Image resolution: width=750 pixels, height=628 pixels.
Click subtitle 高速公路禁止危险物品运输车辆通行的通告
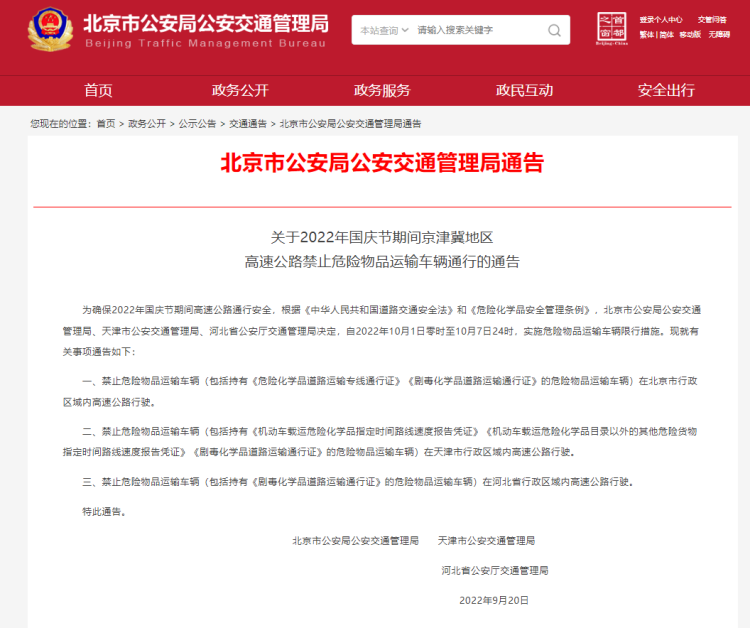(x=382, y=262)
